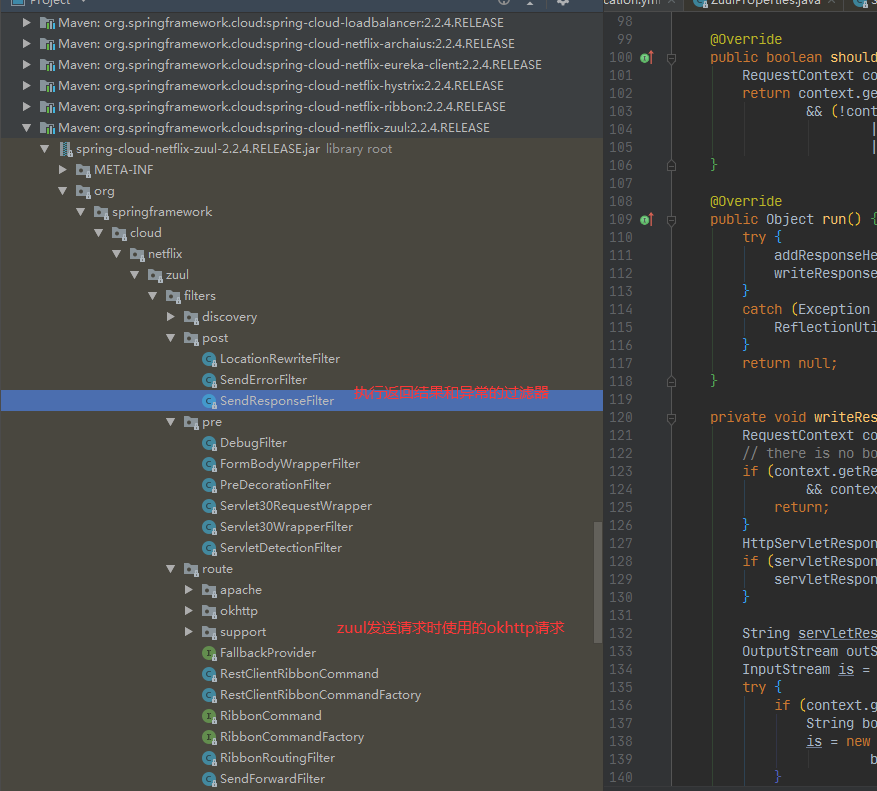
Task: Click the org package folder icon
Action: point(83,191)
